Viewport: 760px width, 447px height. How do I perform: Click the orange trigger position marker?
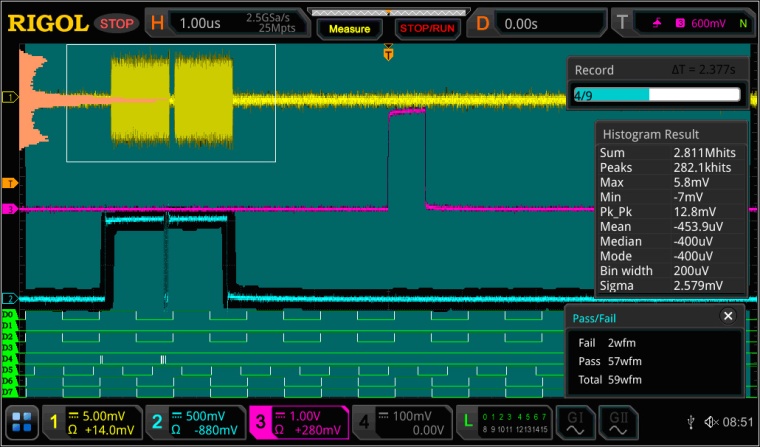(x=388, y=55)
